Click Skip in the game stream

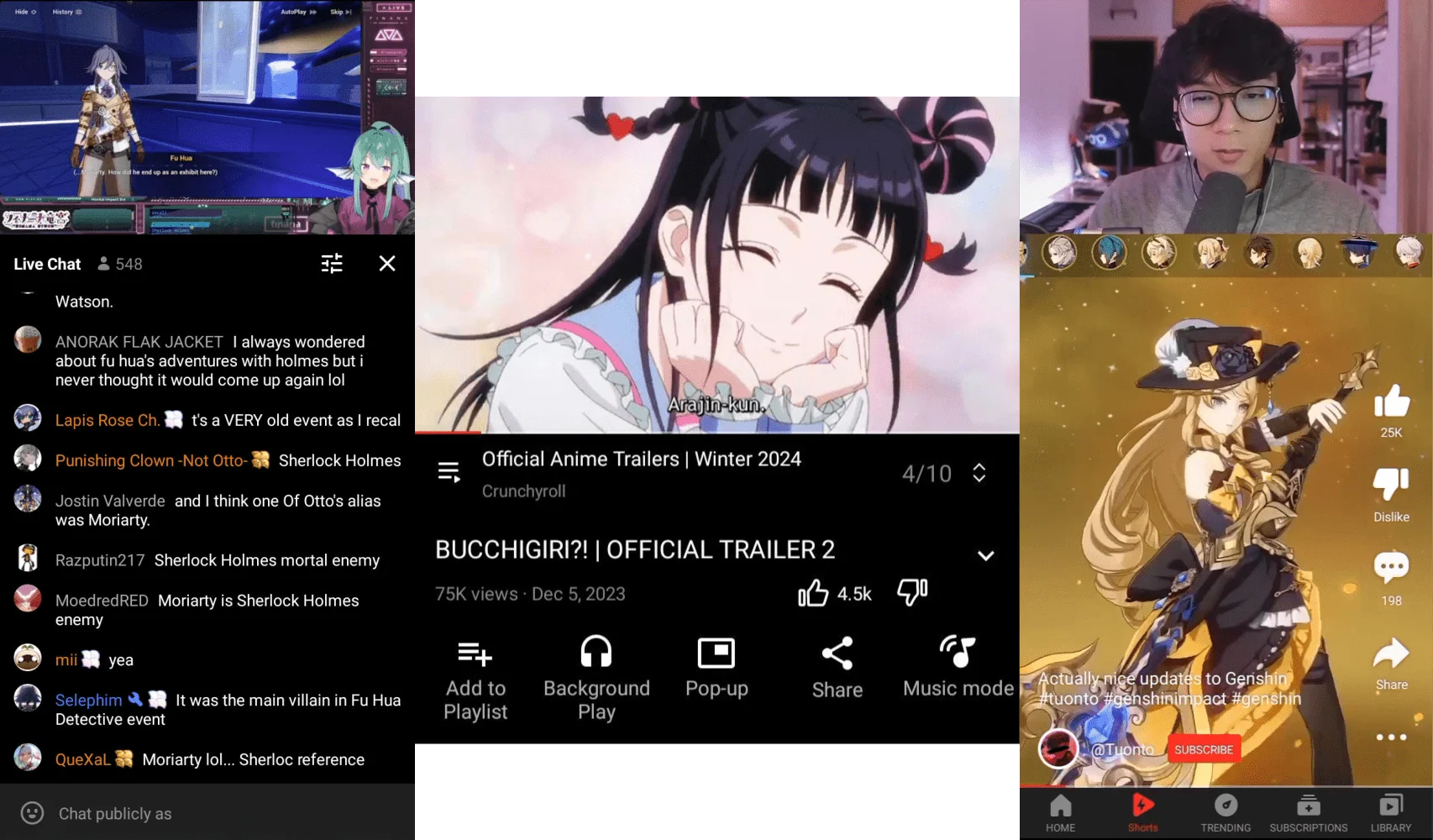[340, 12]
